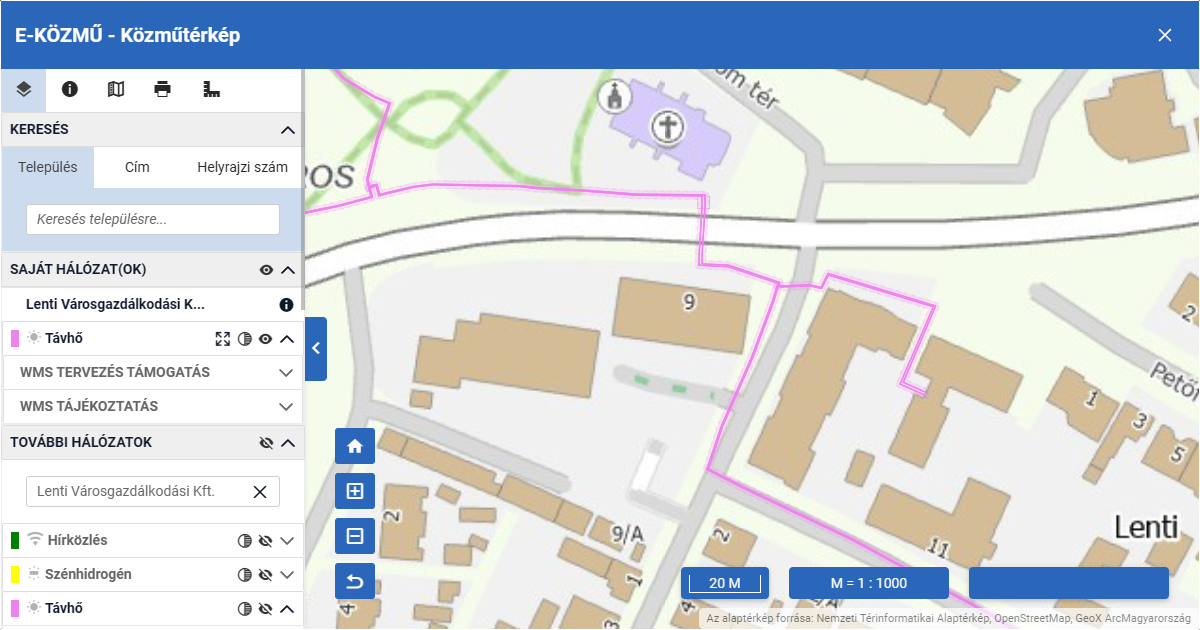Click pink swatch of own Távhő layer

(x=15, y=338)
